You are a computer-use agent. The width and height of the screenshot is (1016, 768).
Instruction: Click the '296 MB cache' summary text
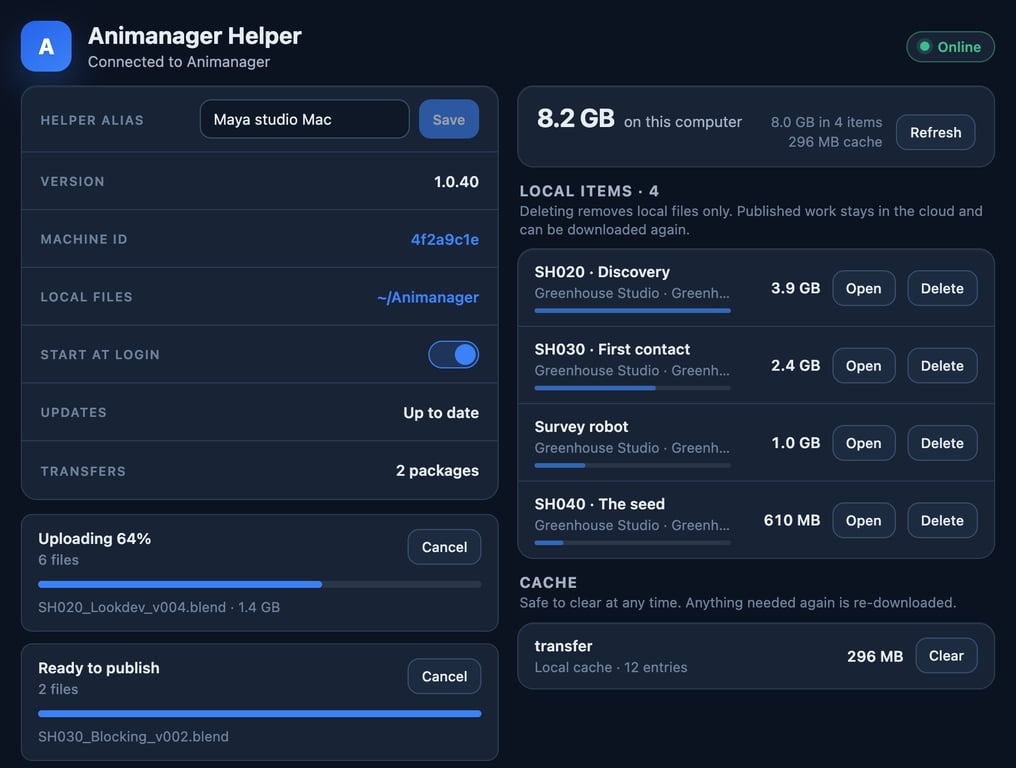pyautogui.click(x=835, y=142)
